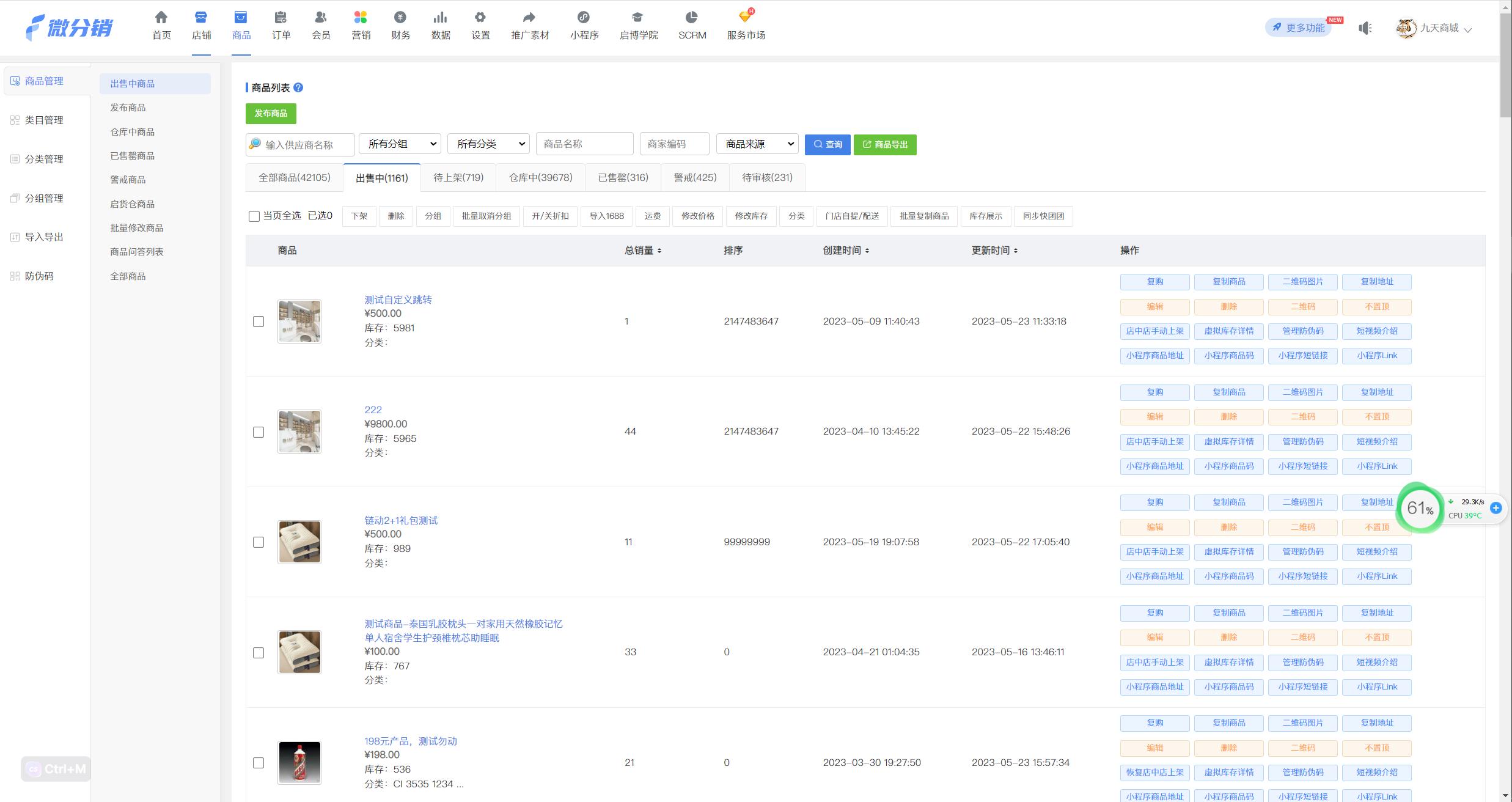1512x802 pixels.
Task: Check the 当页全选 checkbox
Action: (x=254, y=216)
